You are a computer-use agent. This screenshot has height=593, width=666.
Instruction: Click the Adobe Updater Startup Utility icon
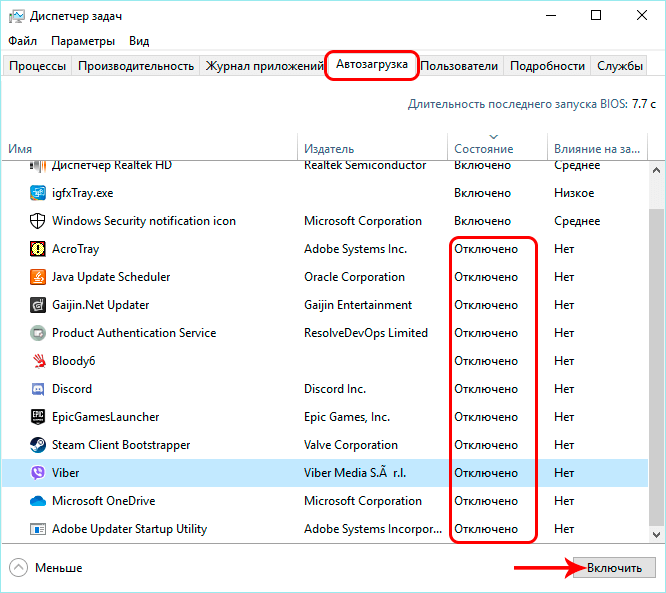pyautogui.click(x=38, y=529)
